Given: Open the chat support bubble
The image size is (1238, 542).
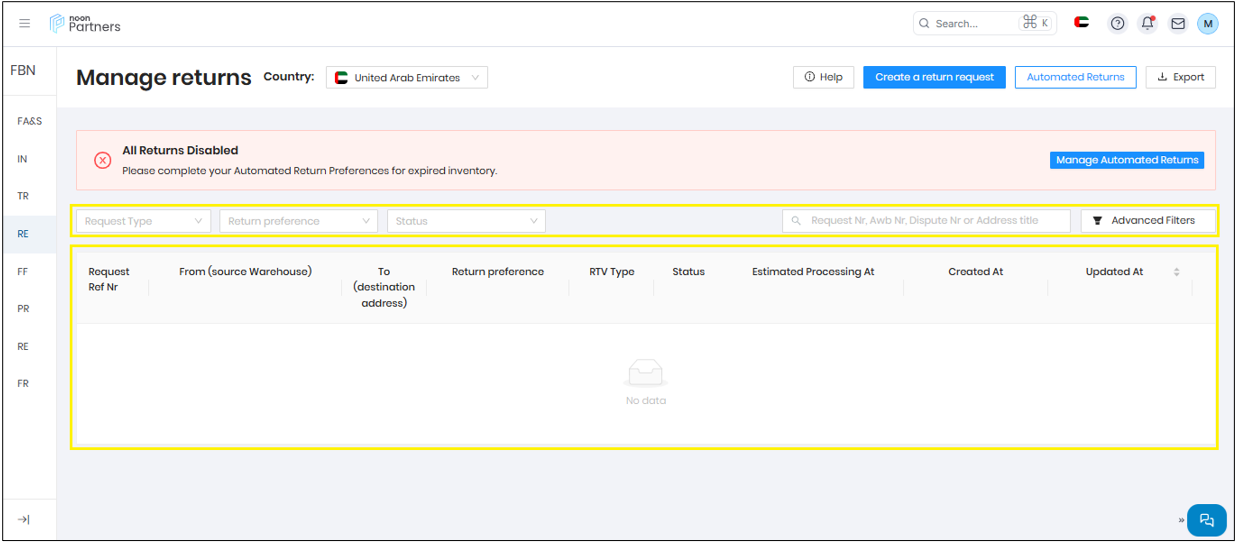Looking at the screenshot, I should click(1206, 520).
